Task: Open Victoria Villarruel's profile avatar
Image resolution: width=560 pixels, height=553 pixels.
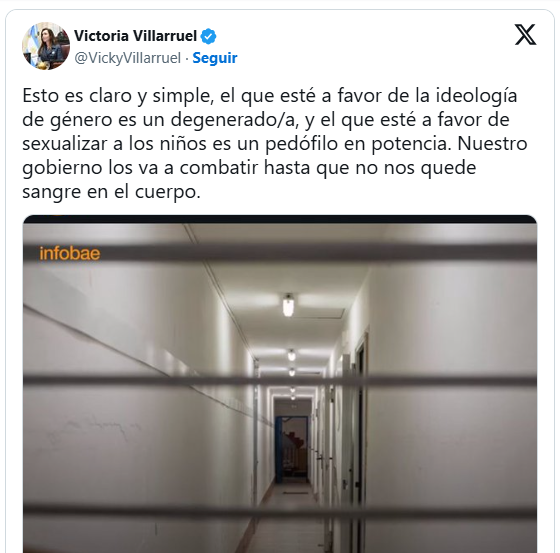Action: coord(46,46)
